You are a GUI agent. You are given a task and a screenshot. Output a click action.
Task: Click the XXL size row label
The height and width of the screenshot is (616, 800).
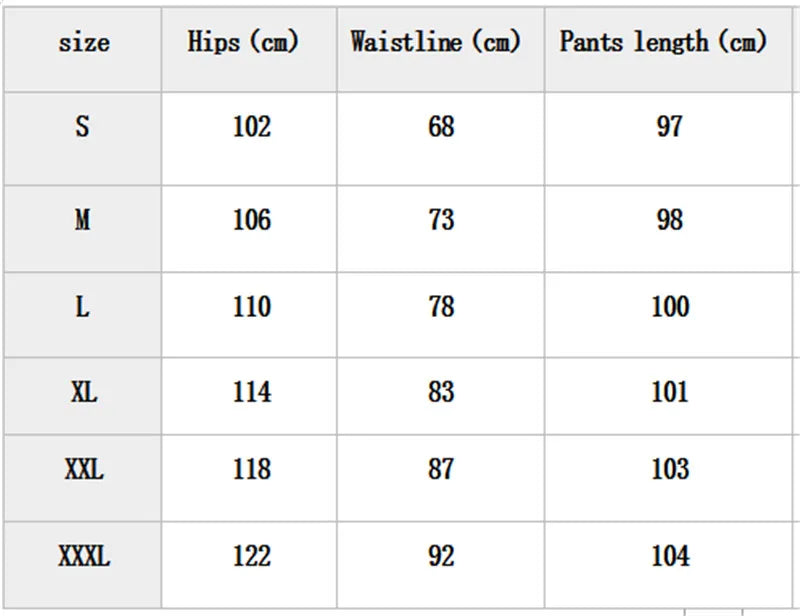83,469
